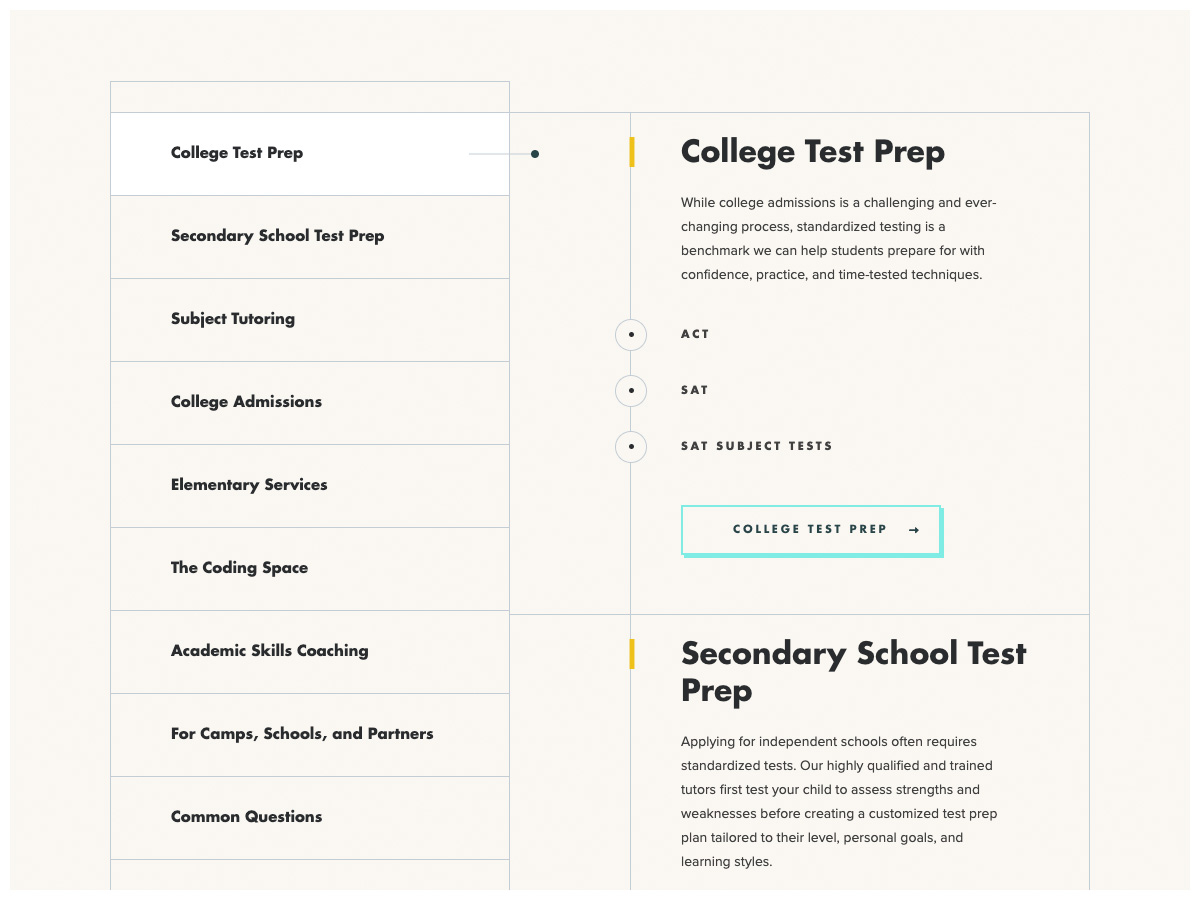Click the yellow marker beside College Test Prep heading

pos(632,153)
